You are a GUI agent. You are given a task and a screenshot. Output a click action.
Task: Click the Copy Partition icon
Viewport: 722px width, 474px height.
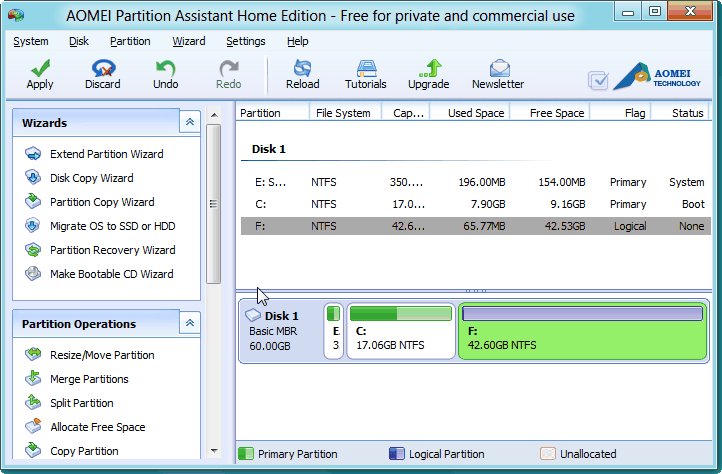(33, 450)
